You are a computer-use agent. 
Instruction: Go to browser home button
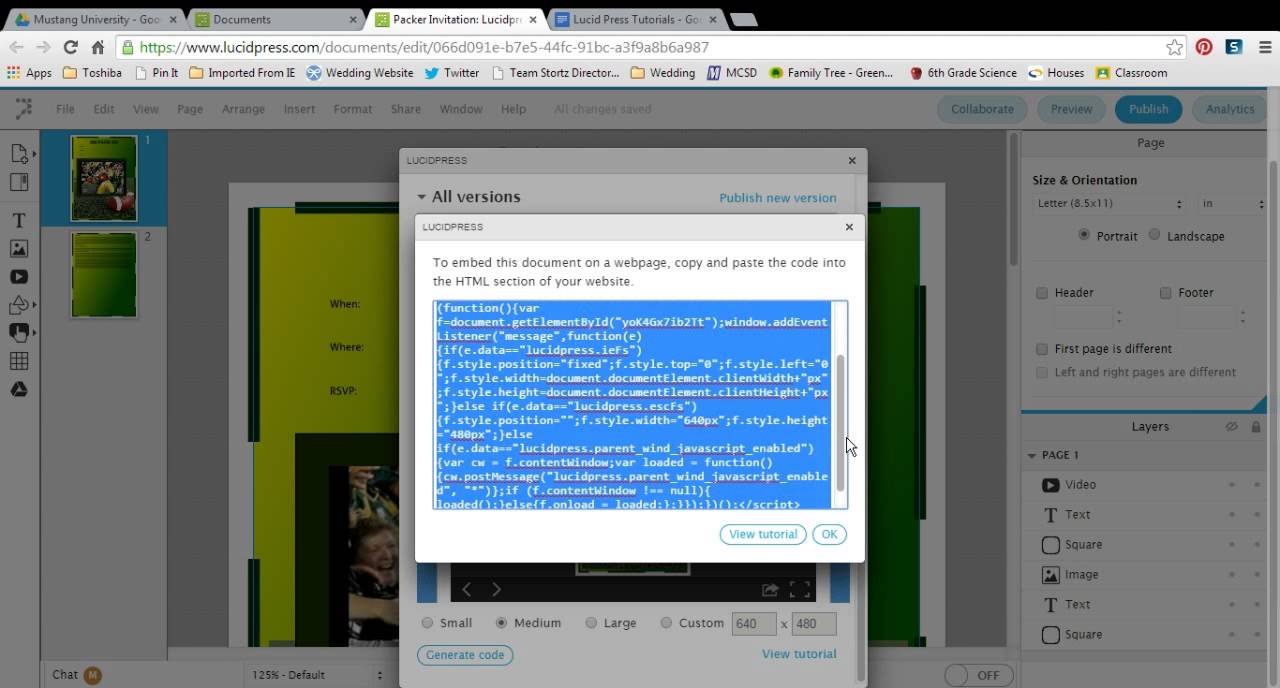(x=97, y=47)
